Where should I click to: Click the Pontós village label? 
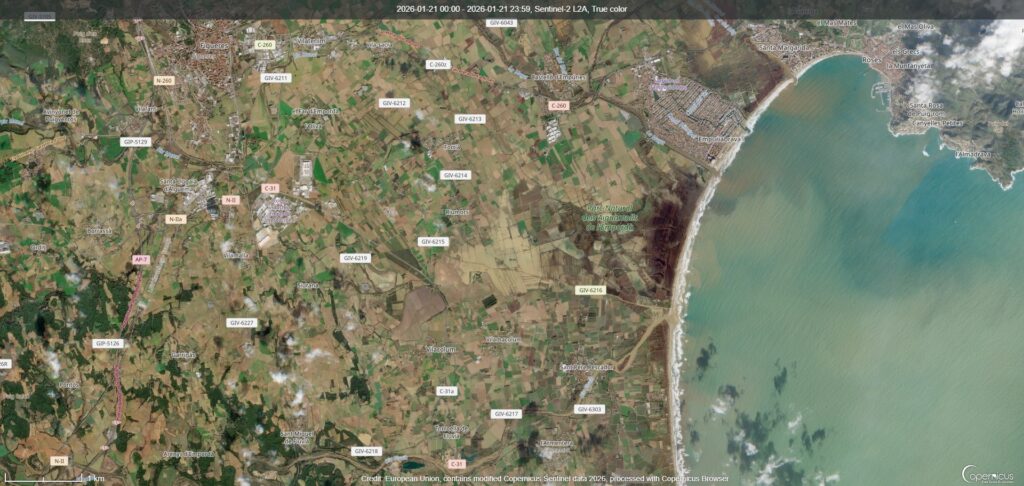[x=68, y=385]
